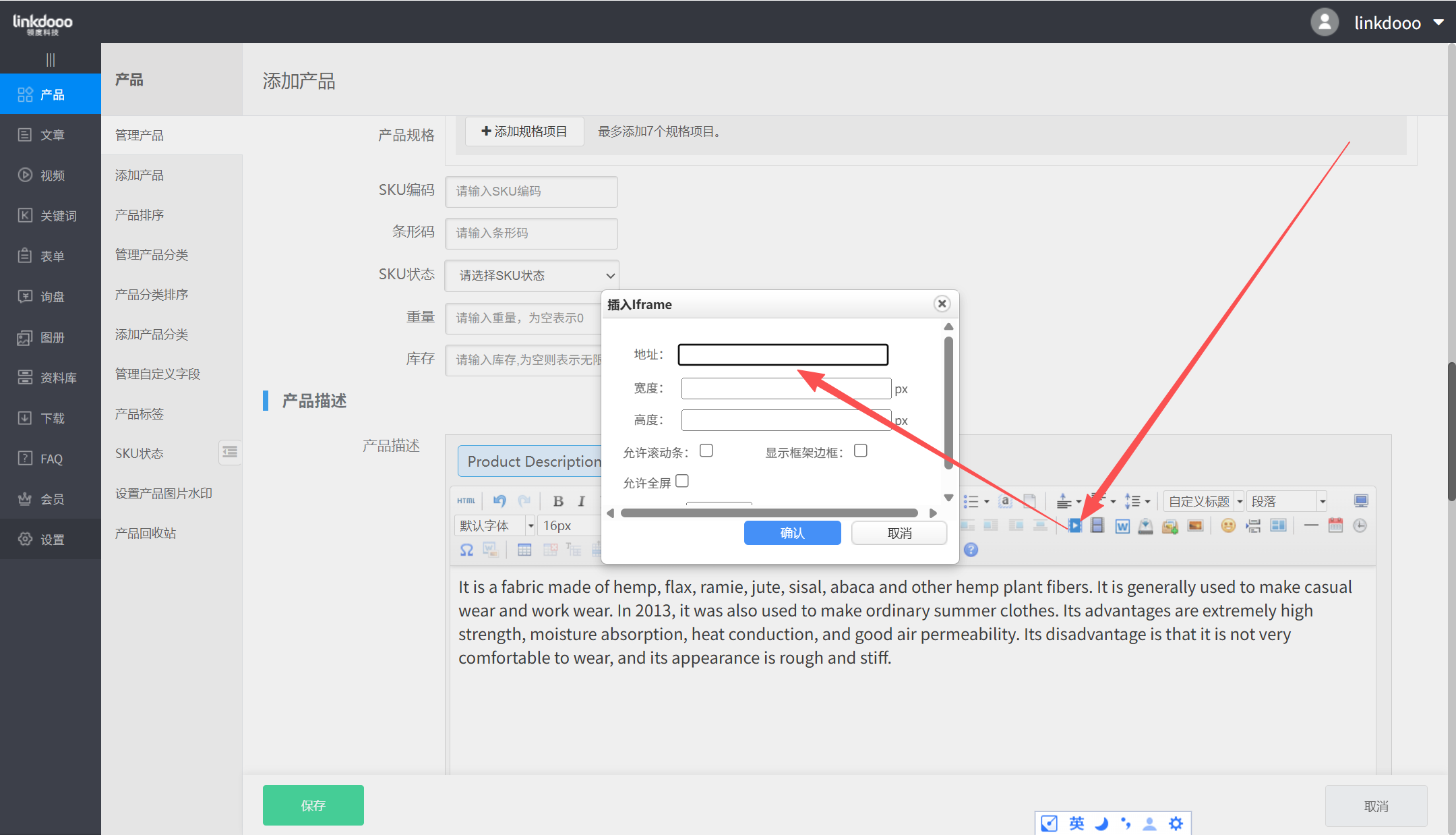Screen dimensions: 1456x835
Task: Click the green 保存 button
Action: pyautogui.click(x=313, y=805)
